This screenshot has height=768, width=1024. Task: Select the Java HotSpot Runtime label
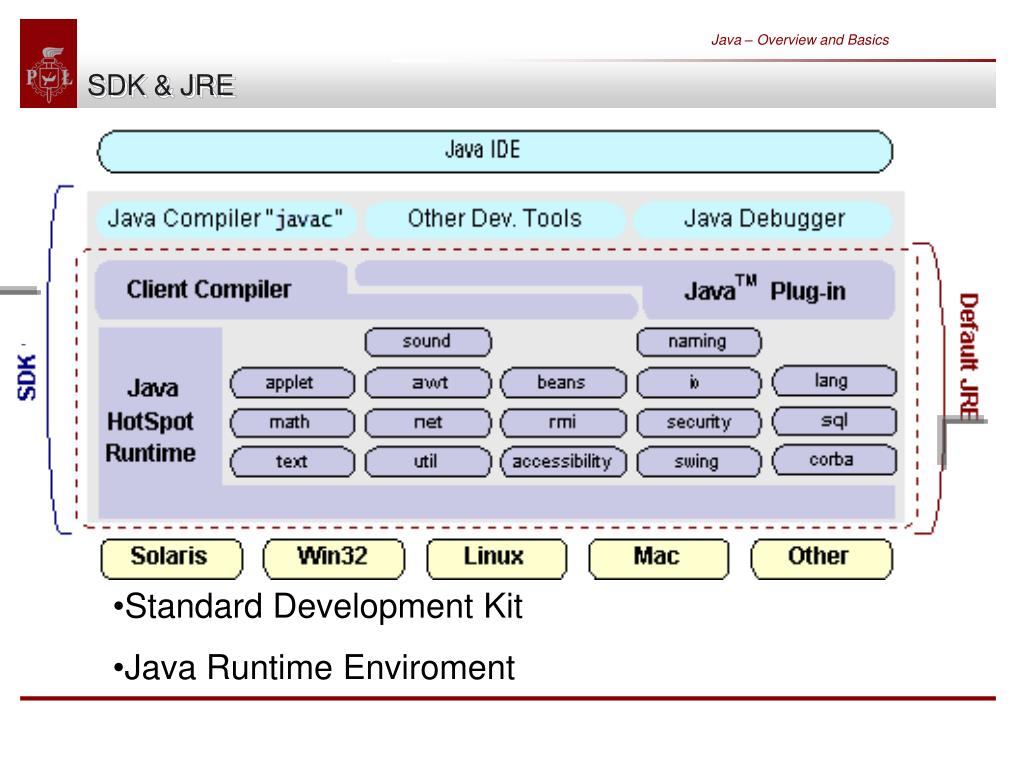coord(152,421)
